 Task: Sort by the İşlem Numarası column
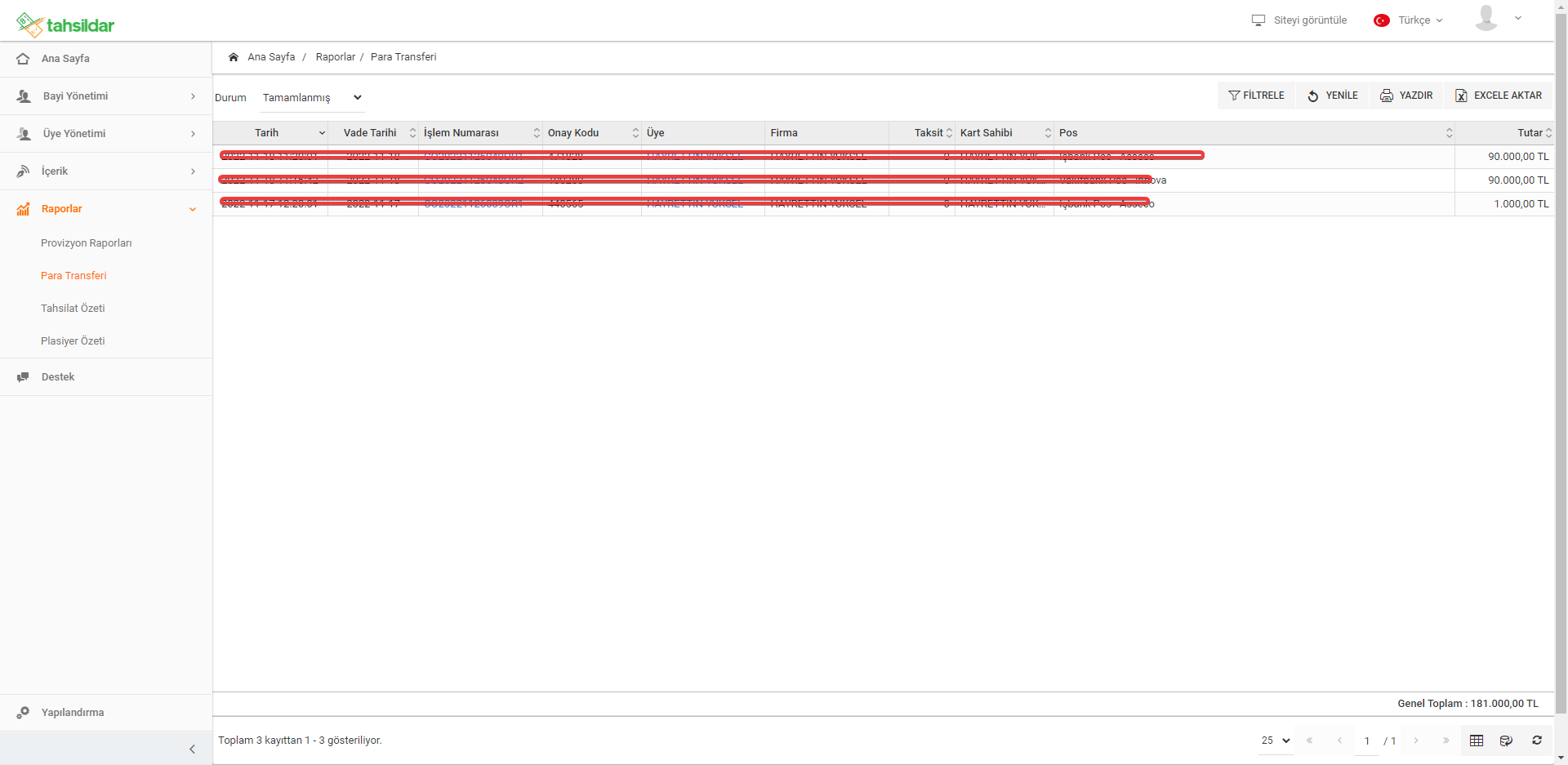(x=480, y=133)
